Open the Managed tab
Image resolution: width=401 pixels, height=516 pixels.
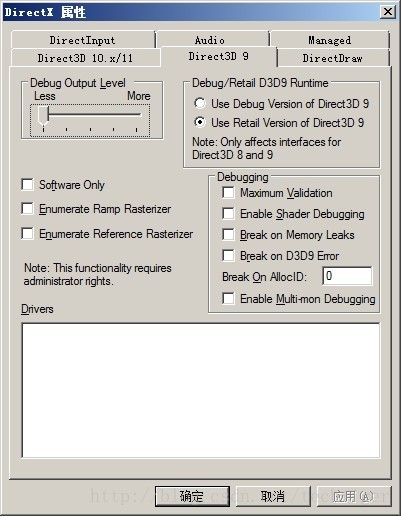tap(330, 40)
